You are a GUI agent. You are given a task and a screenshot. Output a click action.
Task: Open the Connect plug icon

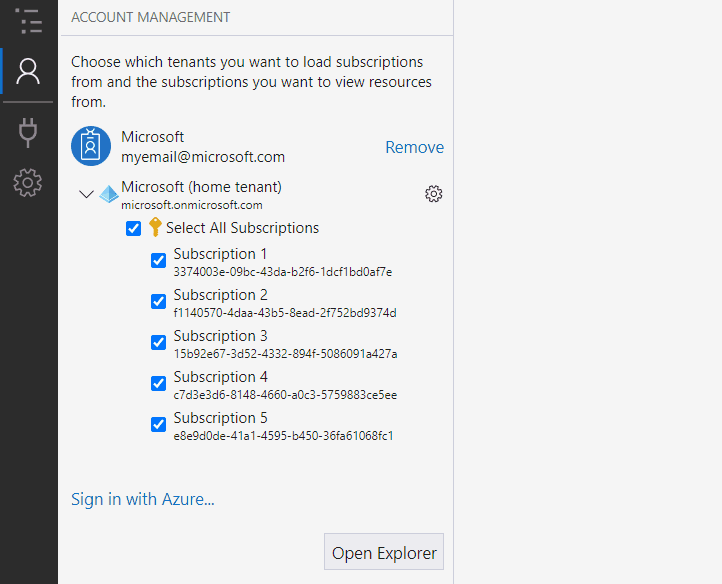tap(28, 133)
